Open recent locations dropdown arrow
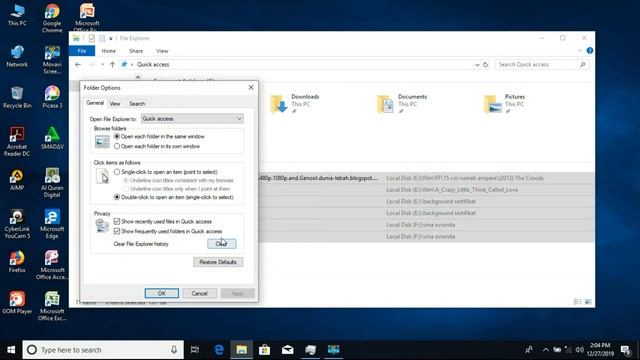Screen dimensions: 640x360 click(102, 64)
